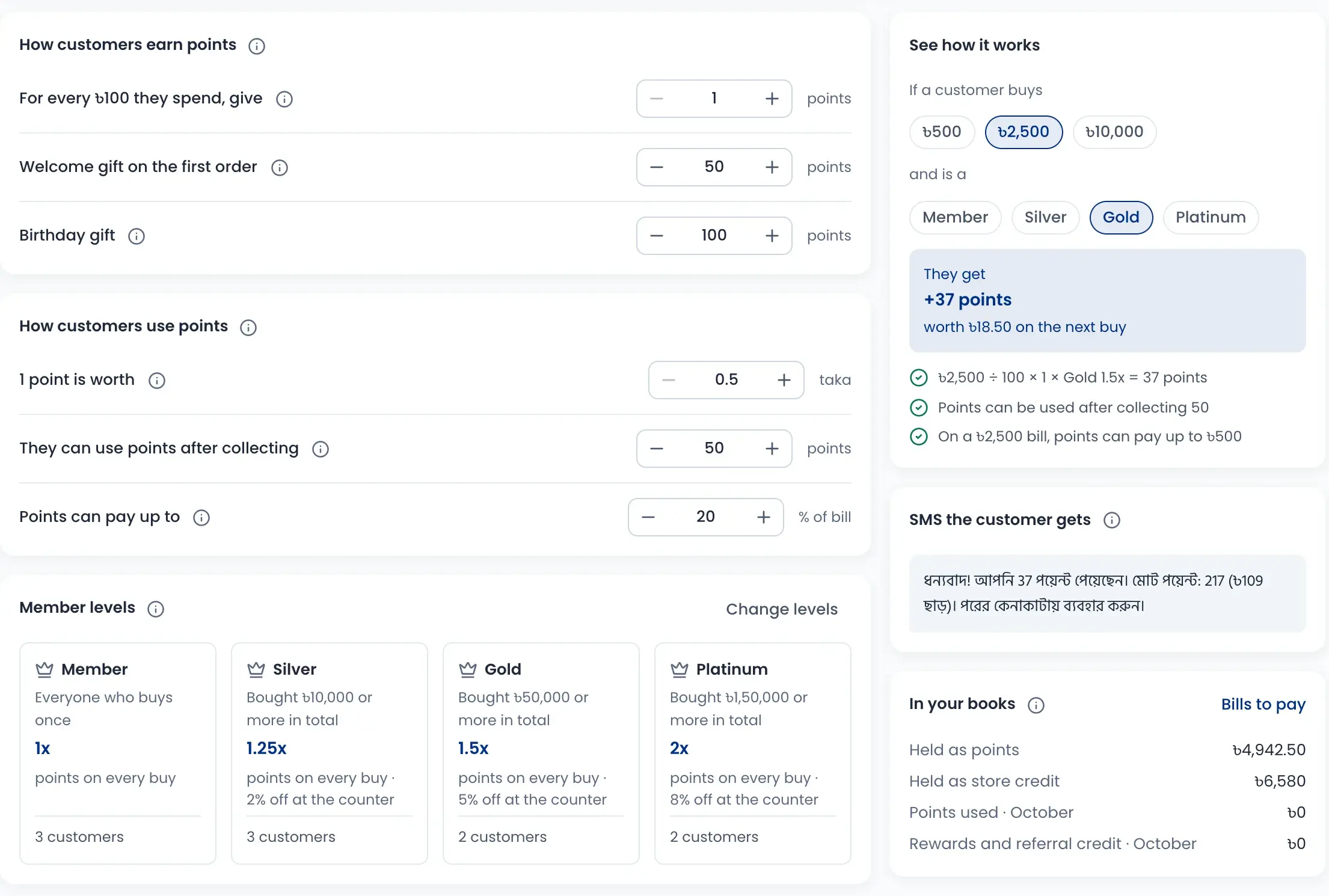The height and width of the screenshot is (896, 1329).
Task: Select the ৳10,000 purchase amount chip
Action: pos(1114,132)
